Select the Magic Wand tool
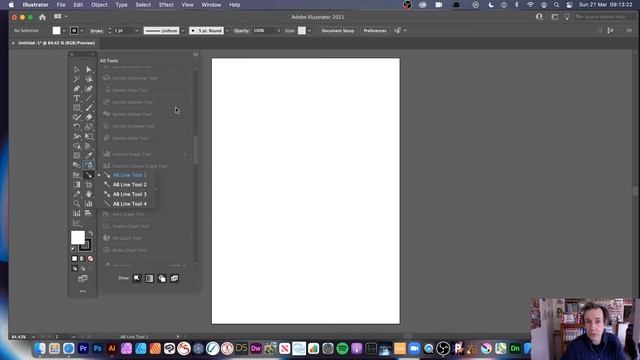Image resolution: width=640 pixels, height=360 pixels. pyautogui.click(x=77, y=79)
